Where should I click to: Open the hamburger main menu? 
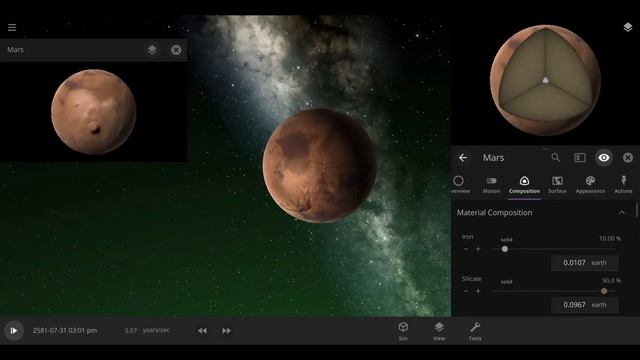point(12,27)
